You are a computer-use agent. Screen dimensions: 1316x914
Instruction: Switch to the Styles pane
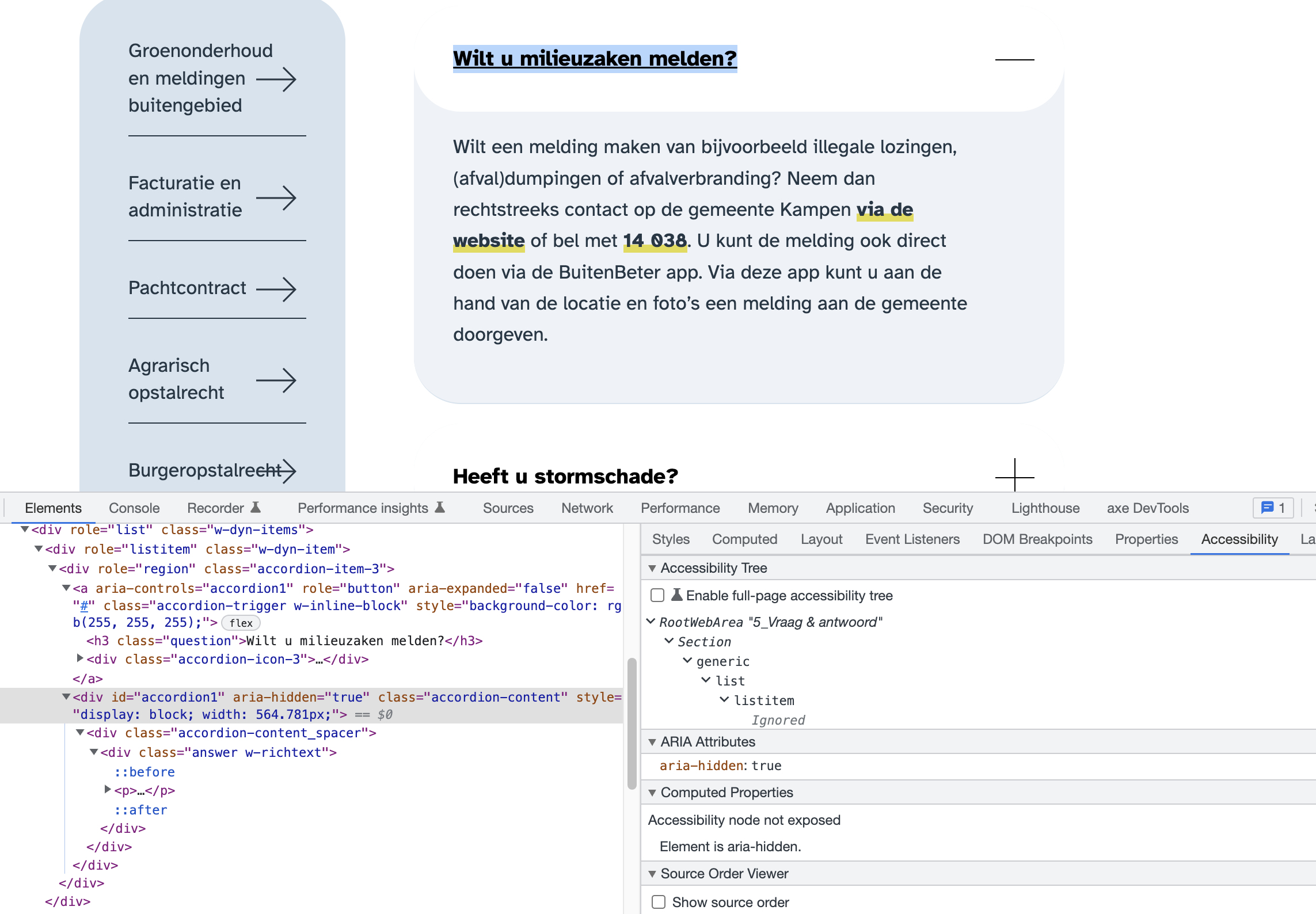tap(671, 539)
